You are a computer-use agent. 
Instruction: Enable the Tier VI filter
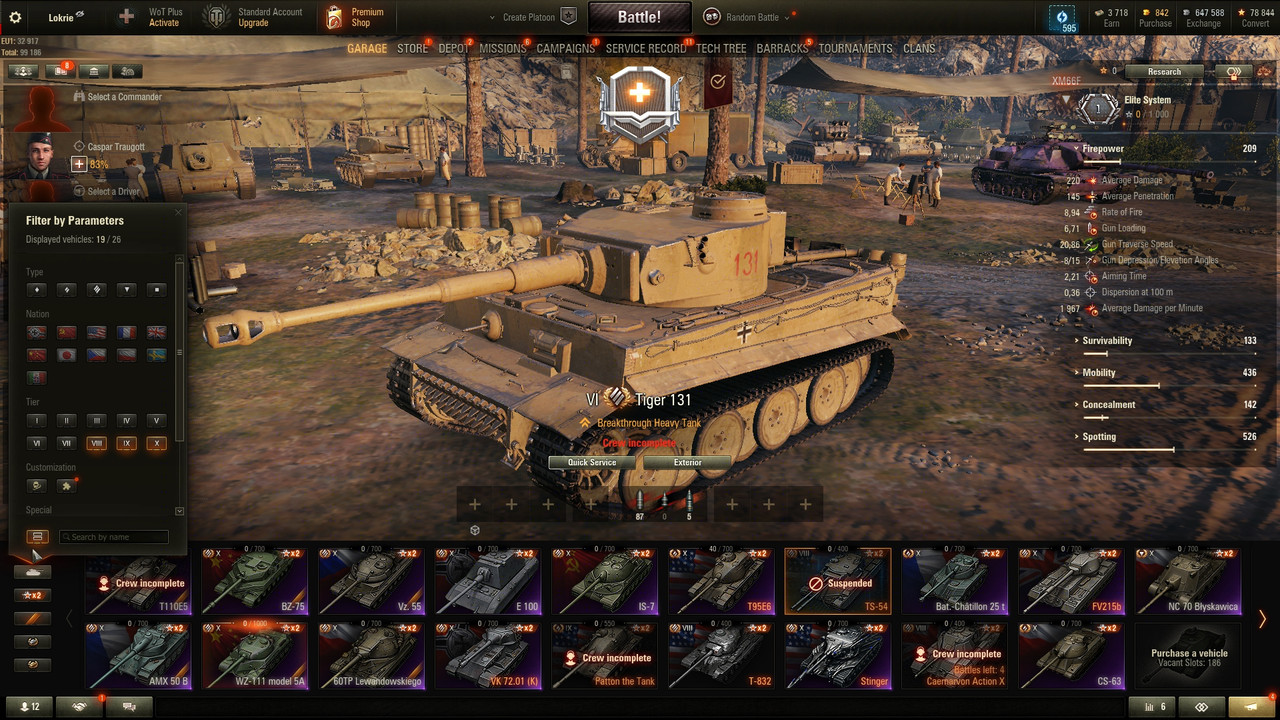click(37, 443)
